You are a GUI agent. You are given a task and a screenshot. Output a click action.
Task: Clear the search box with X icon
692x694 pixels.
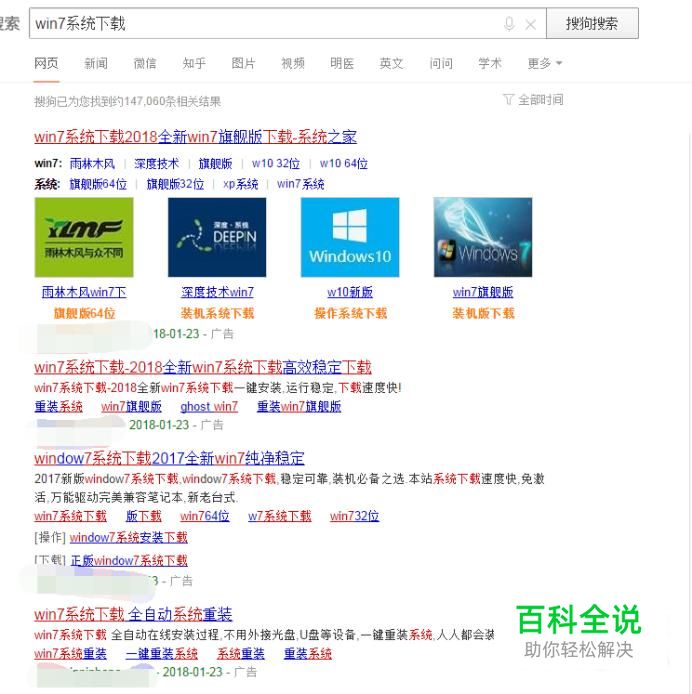click(x=530, y=24)
